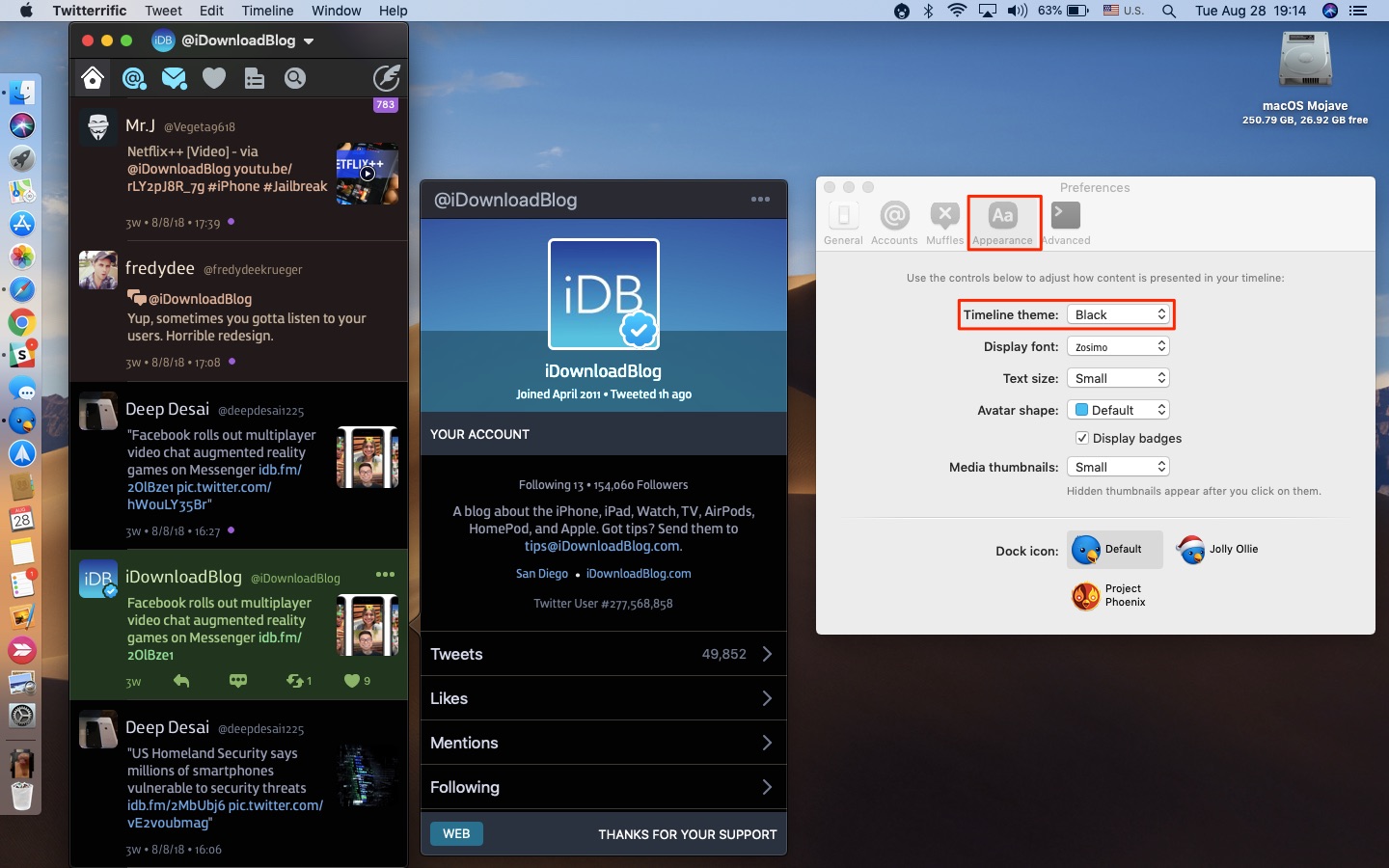1389x868 pixels.
Task: Click the Twitterrific bird icon in the Dock
Action: pyautogui.click(x=21, y=421)
